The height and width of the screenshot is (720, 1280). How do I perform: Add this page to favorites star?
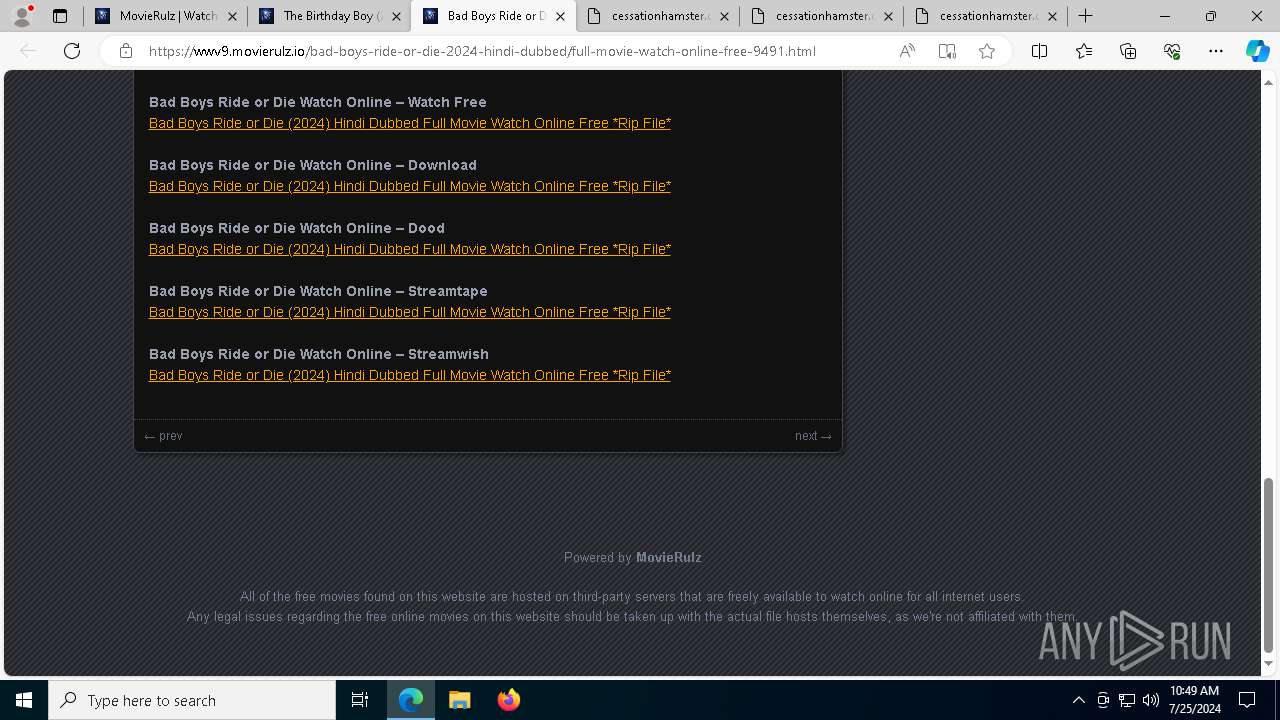pyautogui.click(x=987, y=51)
